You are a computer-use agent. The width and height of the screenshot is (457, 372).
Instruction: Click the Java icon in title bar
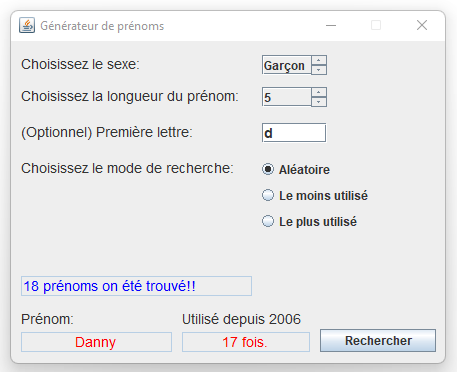pyautogui.click(x=27, y=25)
